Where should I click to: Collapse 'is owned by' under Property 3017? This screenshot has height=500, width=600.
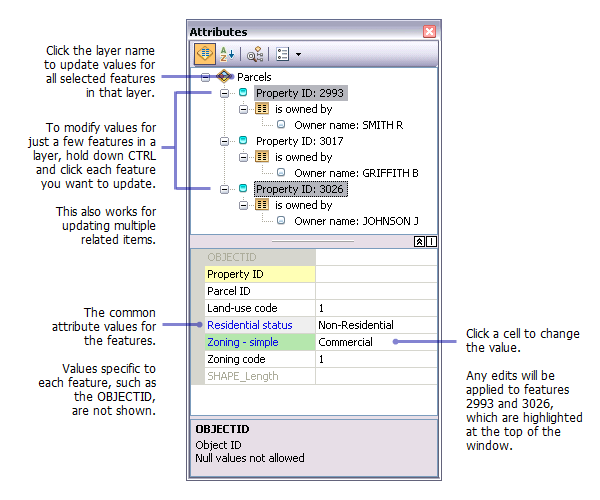tap(243, 157)
